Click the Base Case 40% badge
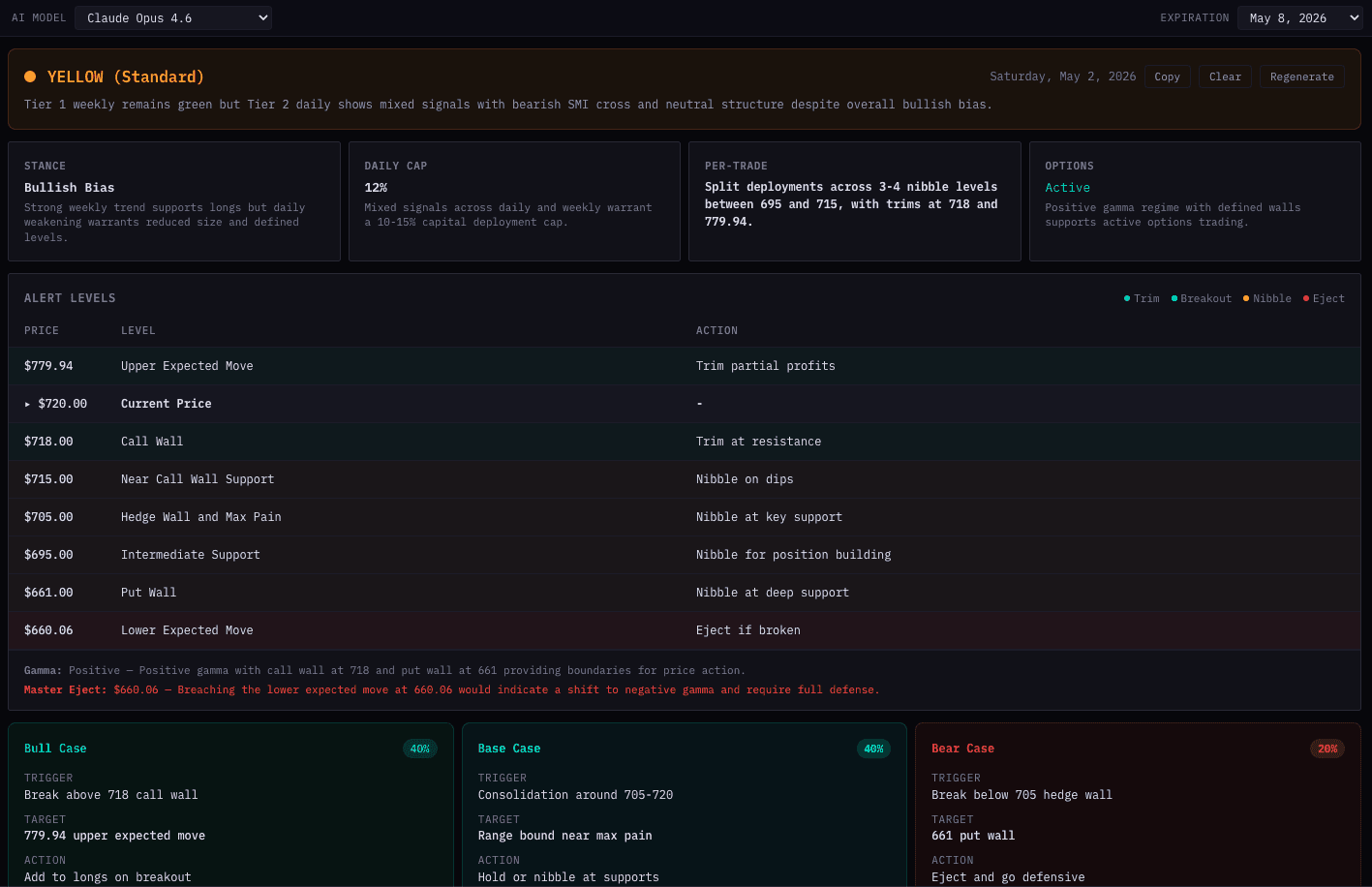The width and height of the screenshot is (1372, 887). (873, 749)
